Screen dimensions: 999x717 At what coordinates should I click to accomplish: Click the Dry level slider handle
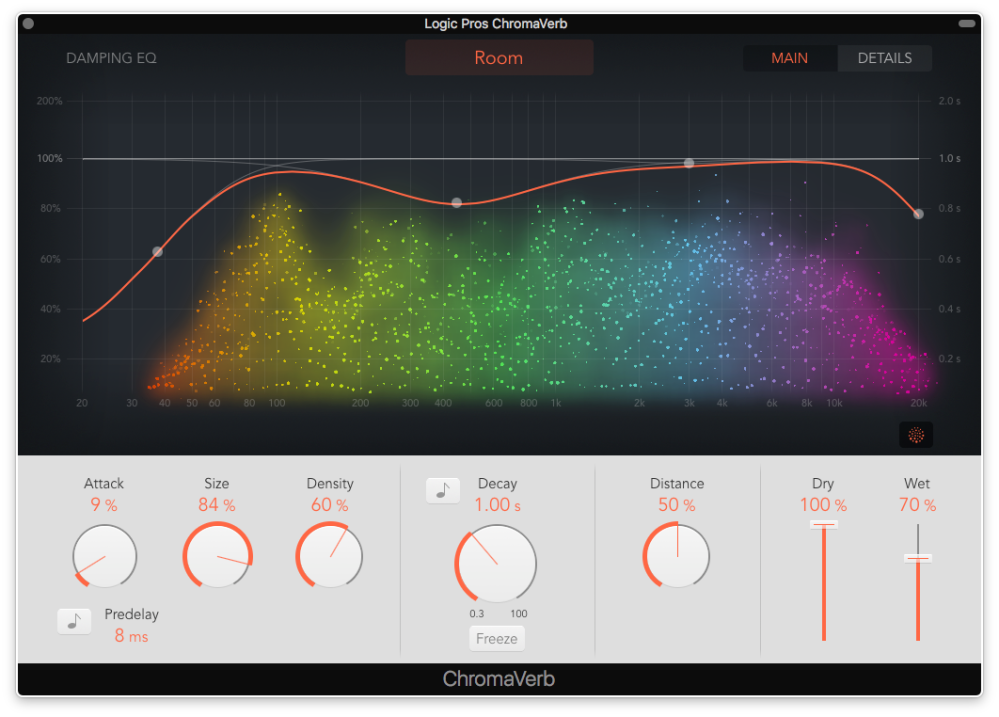click(x=824, y=524)
